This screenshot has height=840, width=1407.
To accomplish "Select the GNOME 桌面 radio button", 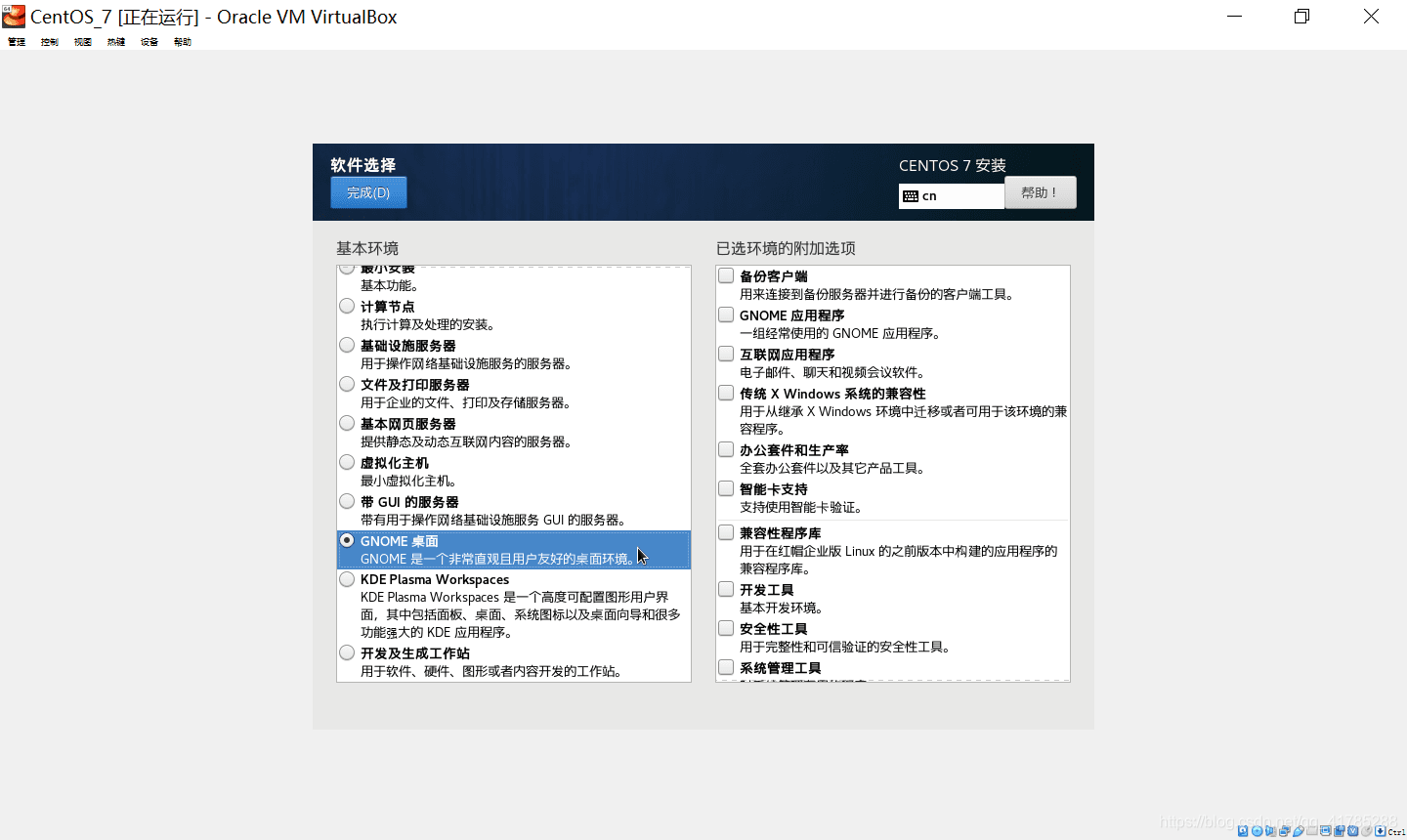I will point(347,540).
